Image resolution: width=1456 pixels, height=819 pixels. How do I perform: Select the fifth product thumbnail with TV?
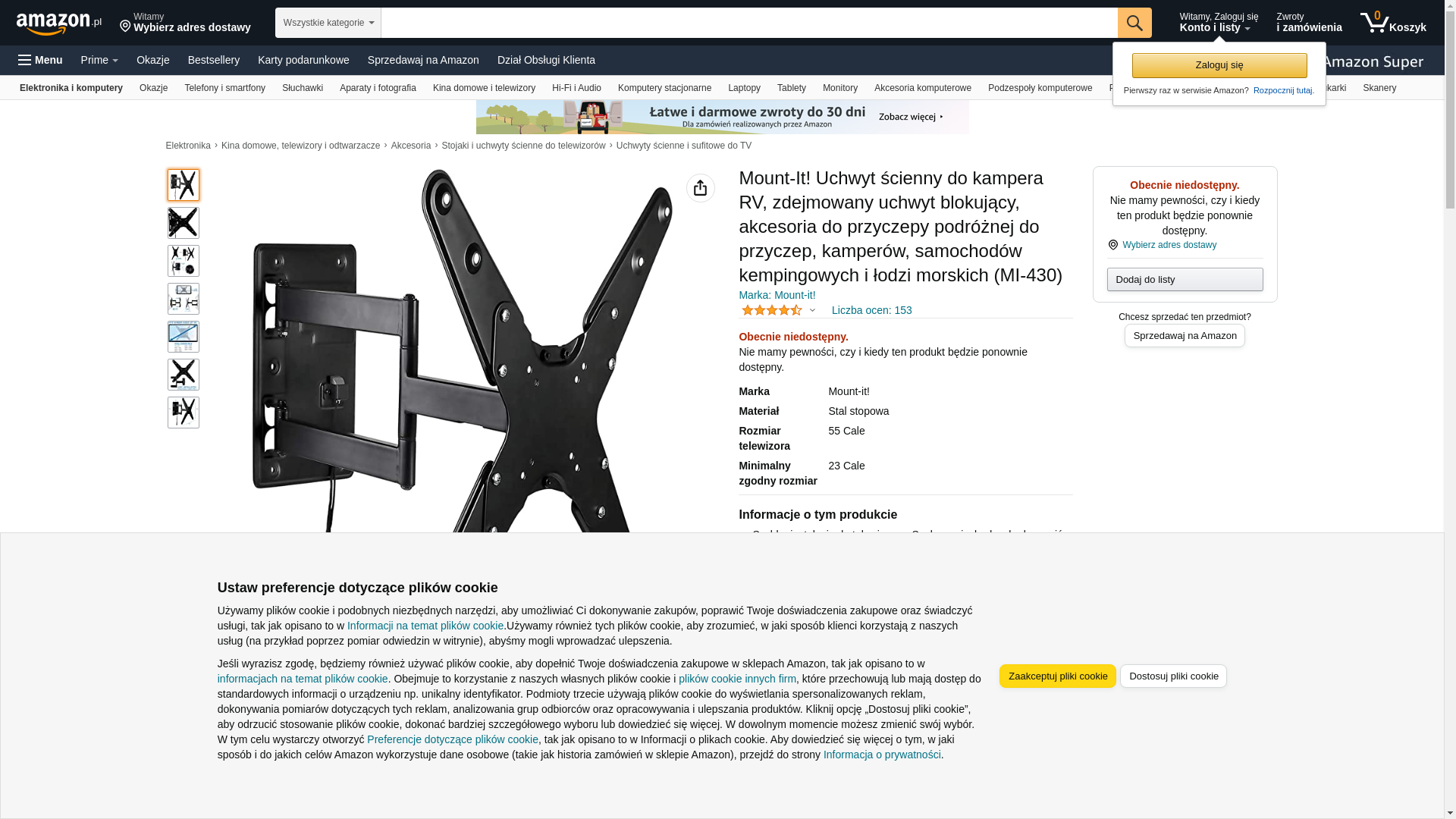coord(184,337)
